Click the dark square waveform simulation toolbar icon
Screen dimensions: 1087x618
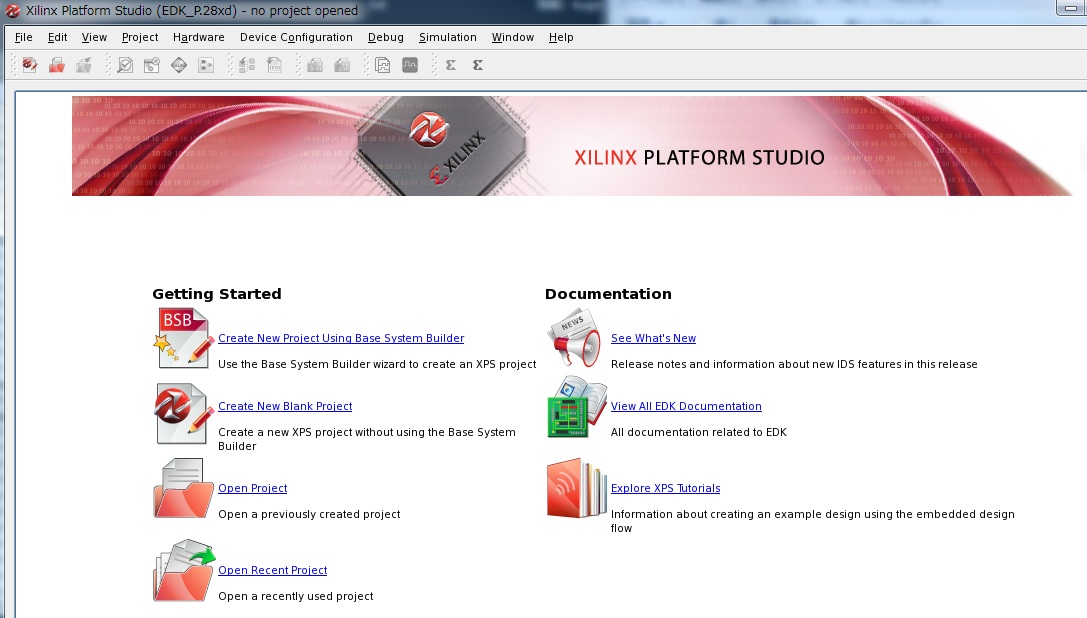[410, 65]
